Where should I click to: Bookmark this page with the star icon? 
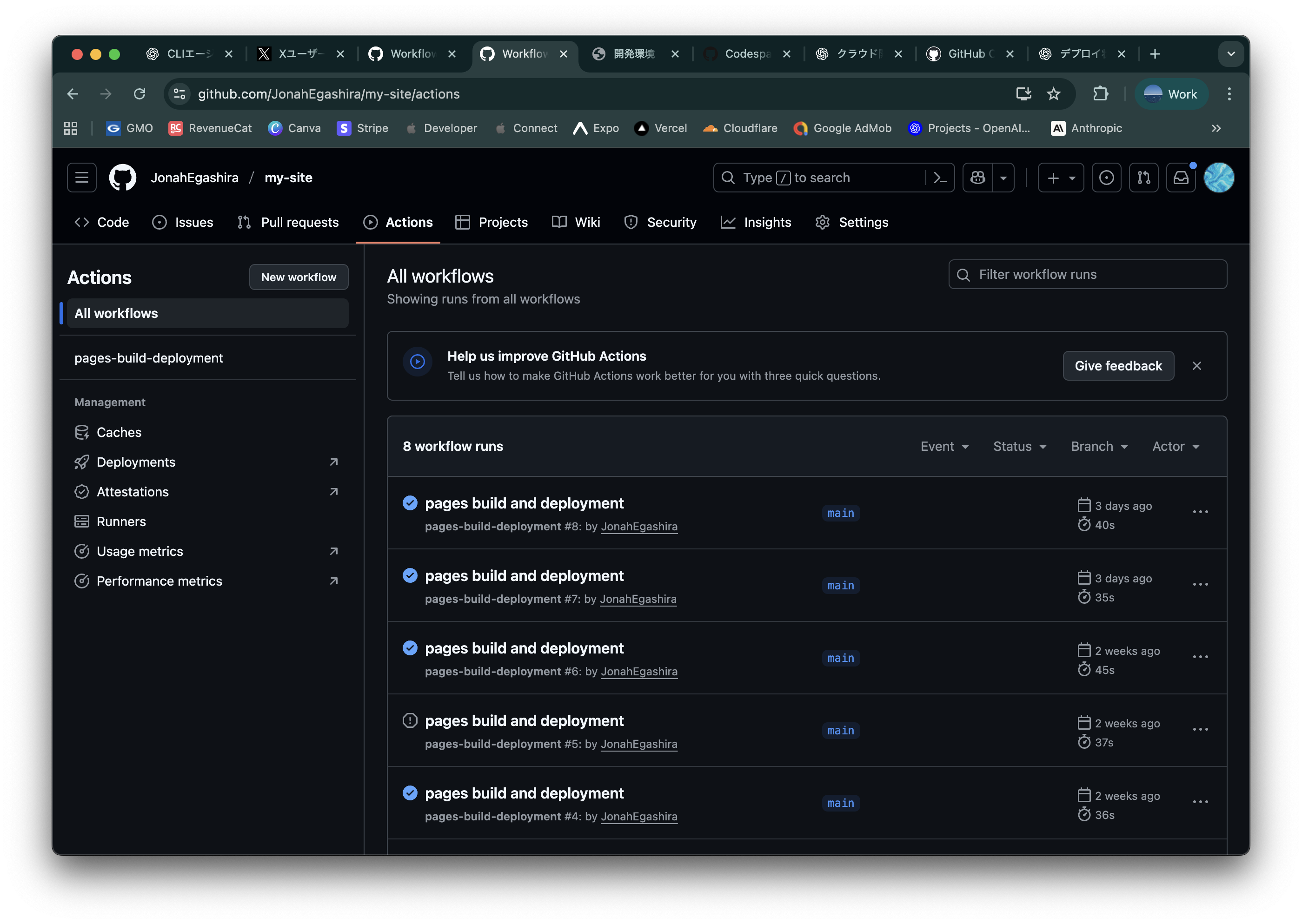point(1053,94)
